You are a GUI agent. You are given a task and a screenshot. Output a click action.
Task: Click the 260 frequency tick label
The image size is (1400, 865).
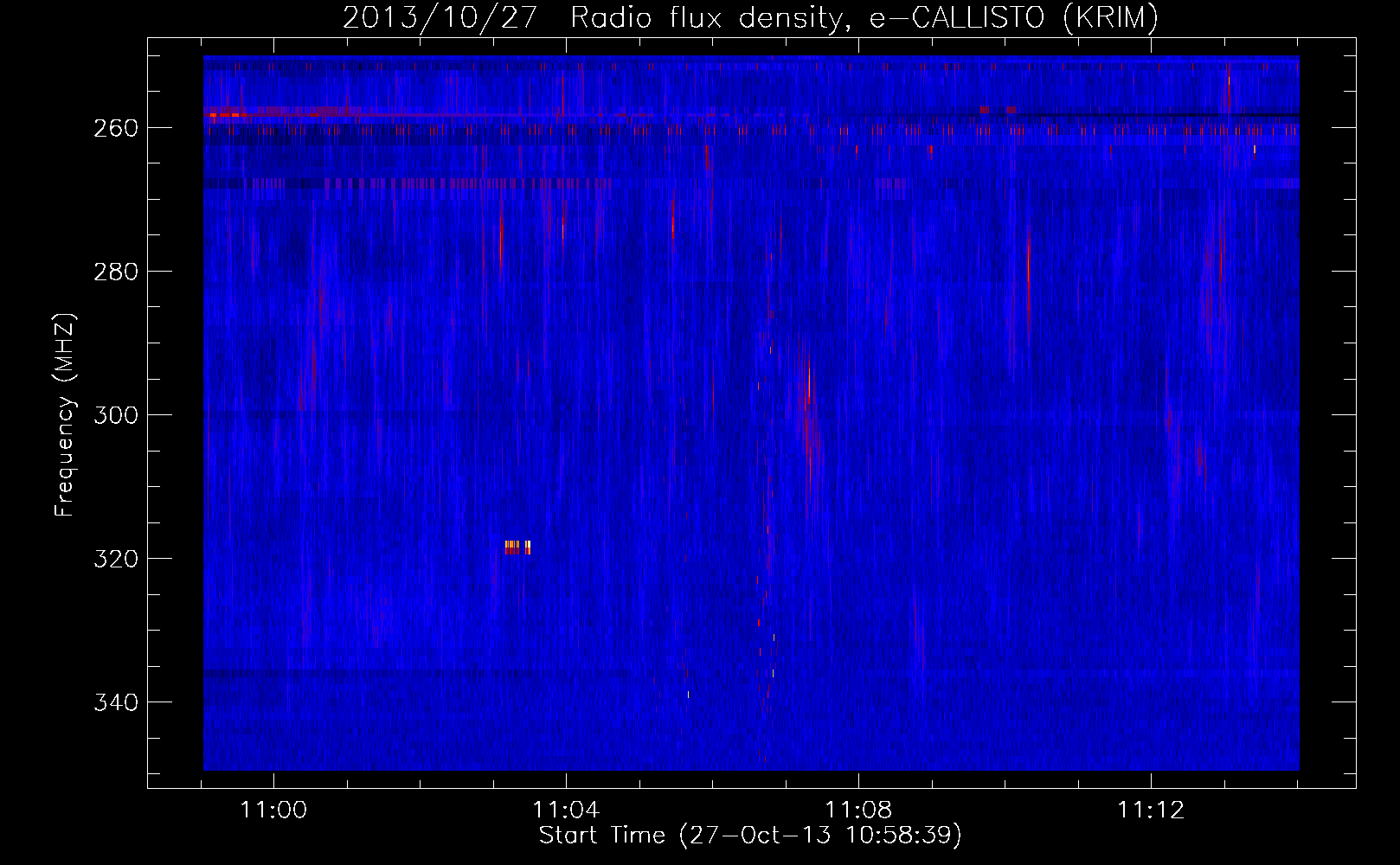116,128
